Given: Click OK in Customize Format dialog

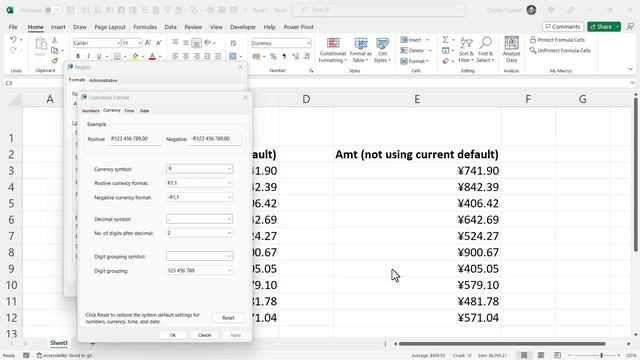Looking at the screenshot, I should pos(173,335).
